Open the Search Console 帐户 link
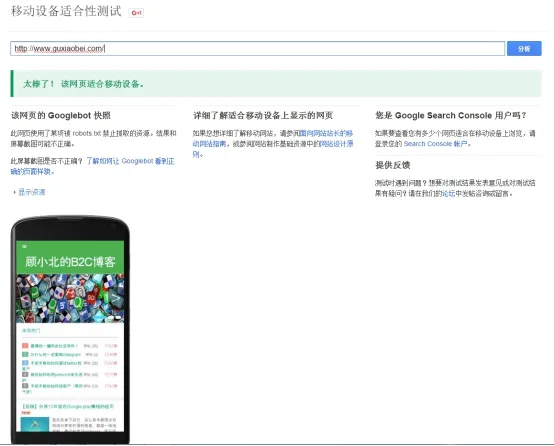 pyautogui.click(x=436, y=144)
